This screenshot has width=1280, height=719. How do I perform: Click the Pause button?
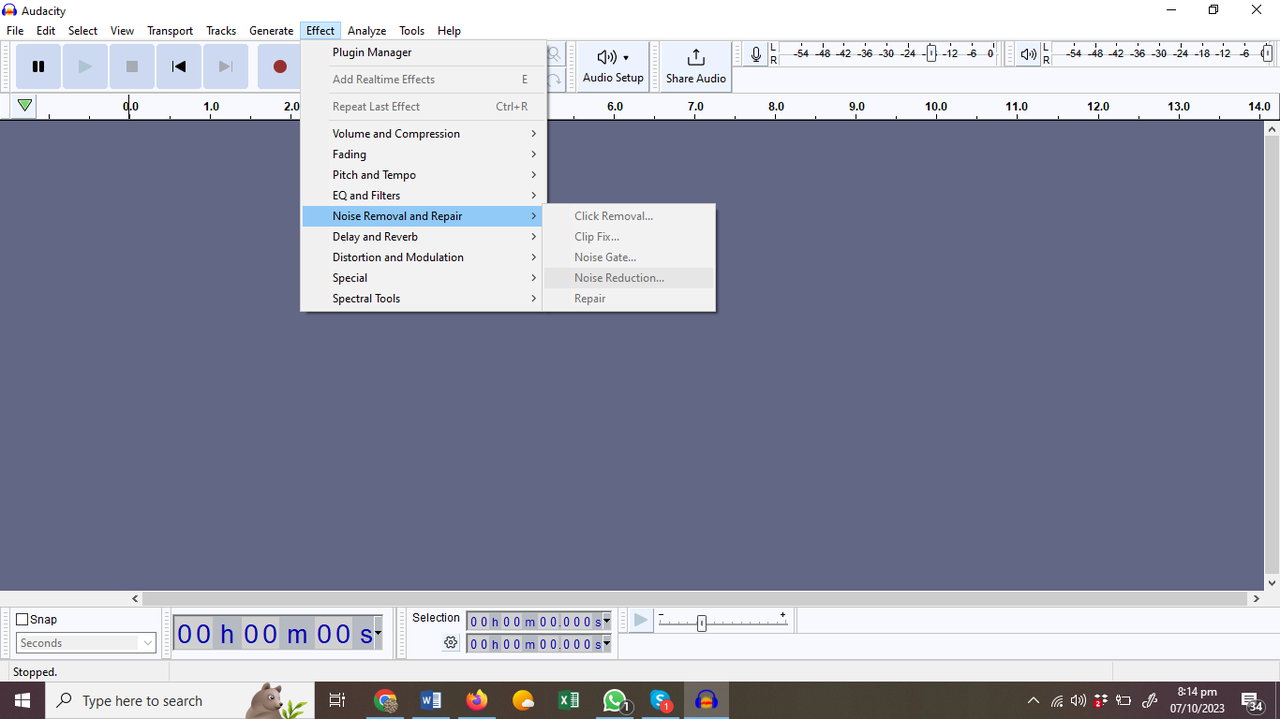(38, 67)
